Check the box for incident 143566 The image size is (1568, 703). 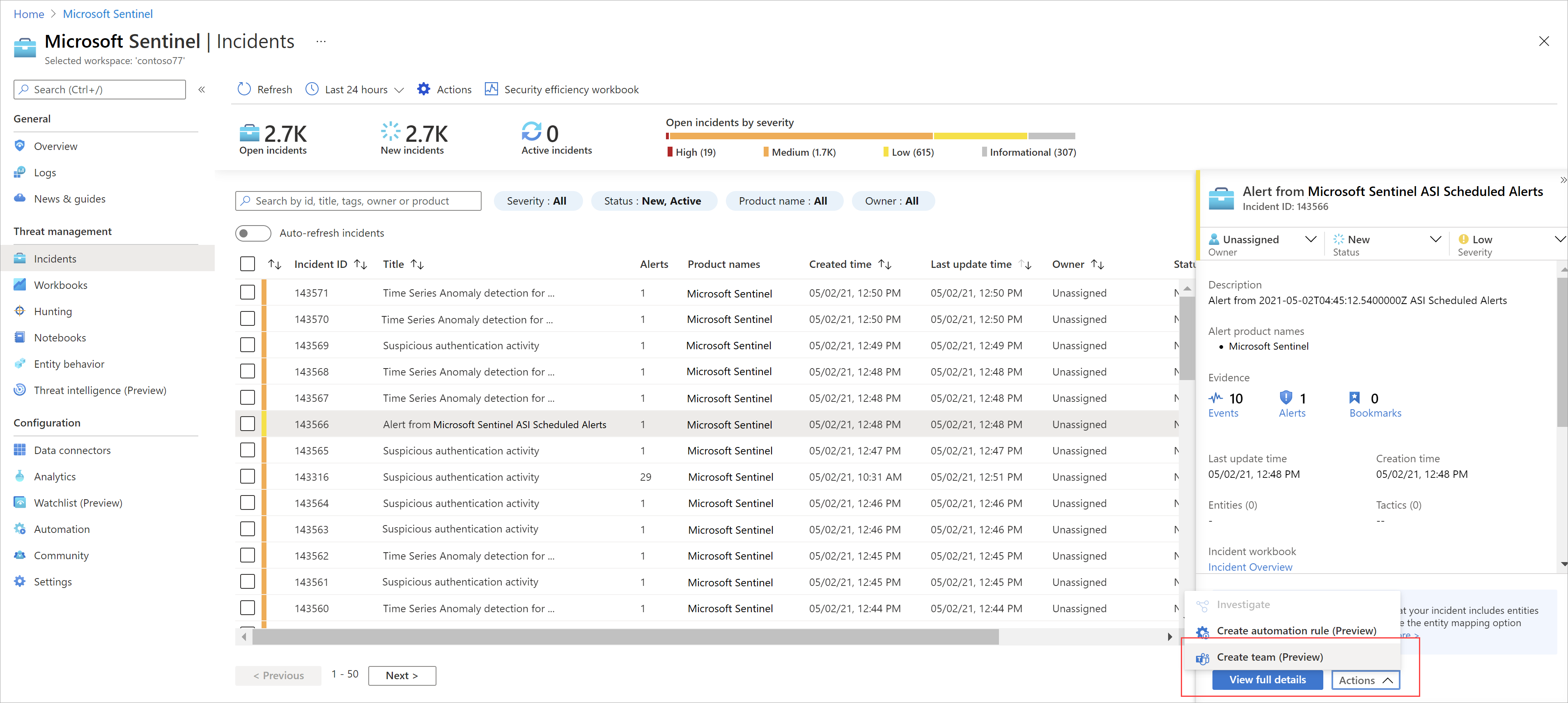tap(247, 423)
